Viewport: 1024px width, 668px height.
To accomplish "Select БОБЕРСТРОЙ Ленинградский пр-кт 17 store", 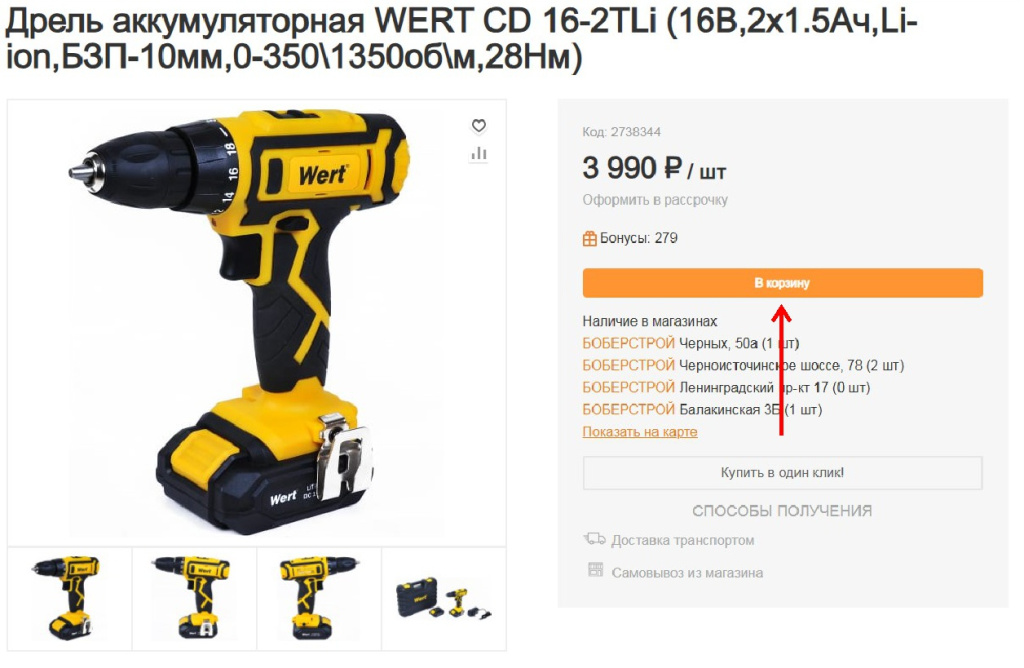I will pos(726,388).
